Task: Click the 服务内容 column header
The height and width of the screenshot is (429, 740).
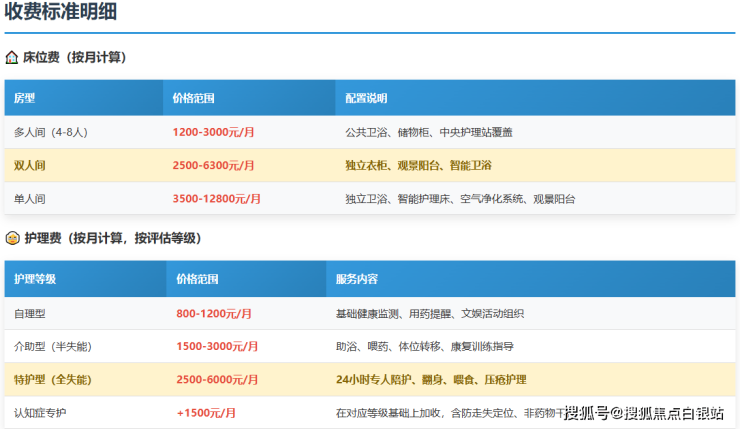Action: click(x=357, y=279)
